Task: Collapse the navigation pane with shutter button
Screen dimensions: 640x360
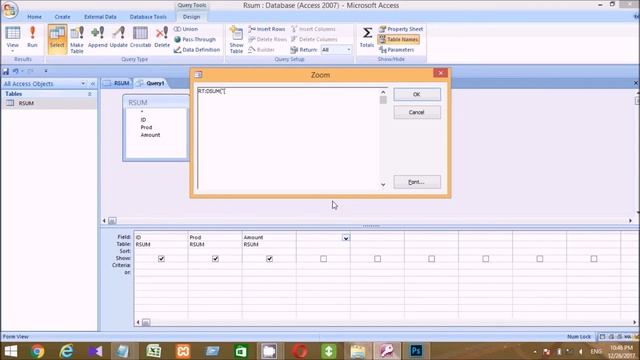Action: [x=93, y=84]
